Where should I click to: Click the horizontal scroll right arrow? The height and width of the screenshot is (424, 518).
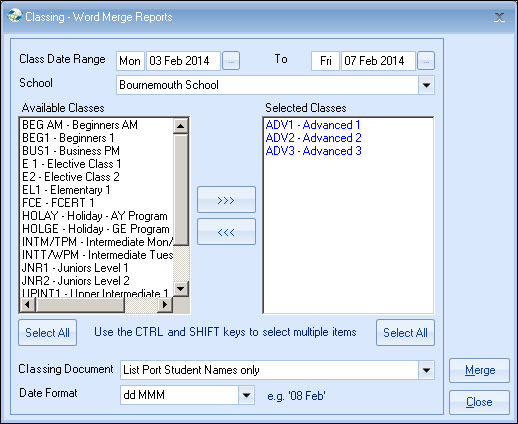pyautogui.click(x=165, y=304)
